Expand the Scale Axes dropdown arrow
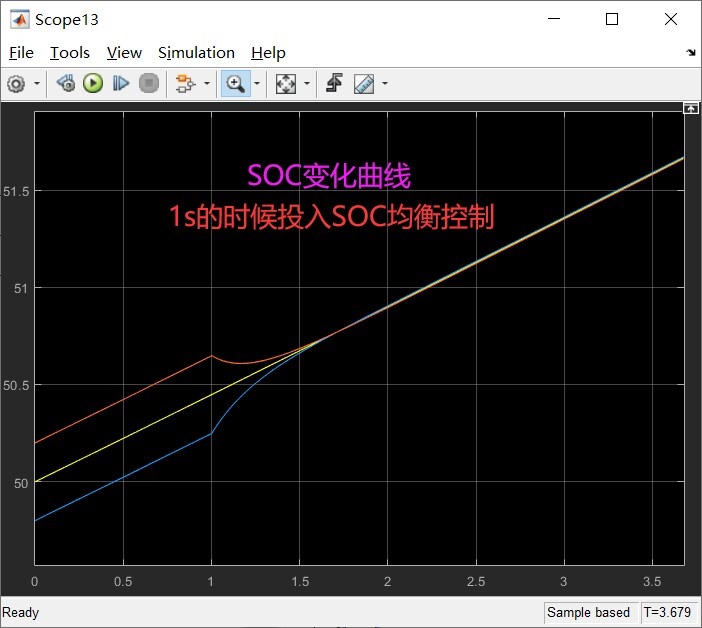 point(307,83)
